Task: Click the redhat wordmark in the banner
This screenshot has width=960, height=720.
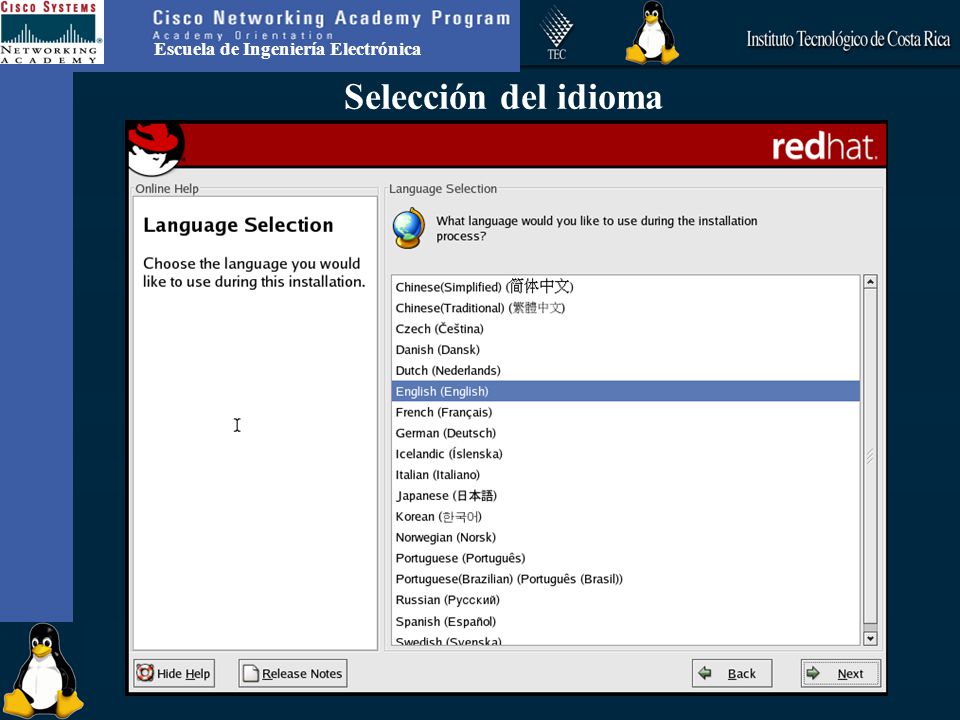Action: coord(824,147)
